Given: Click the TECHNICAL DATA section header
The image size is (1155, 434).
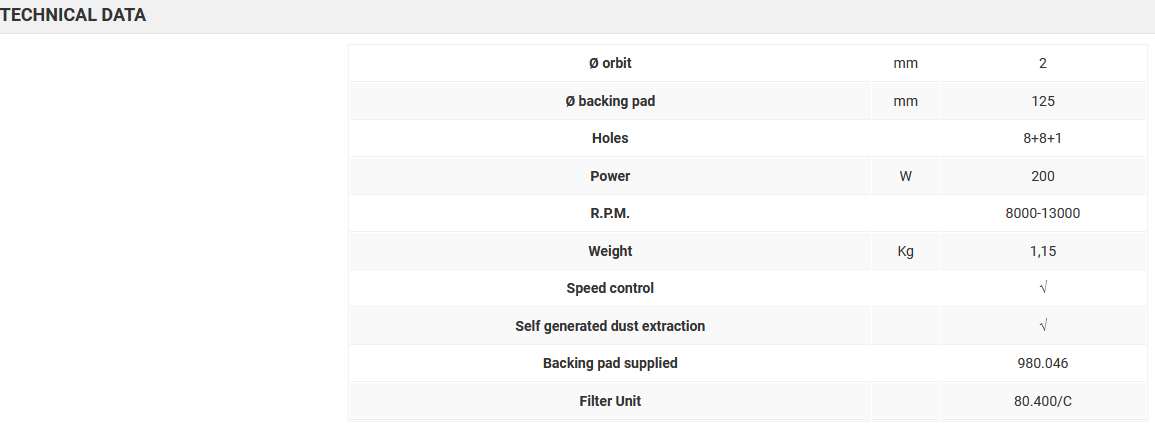Looking at the screenshot, I should point(74,15).
